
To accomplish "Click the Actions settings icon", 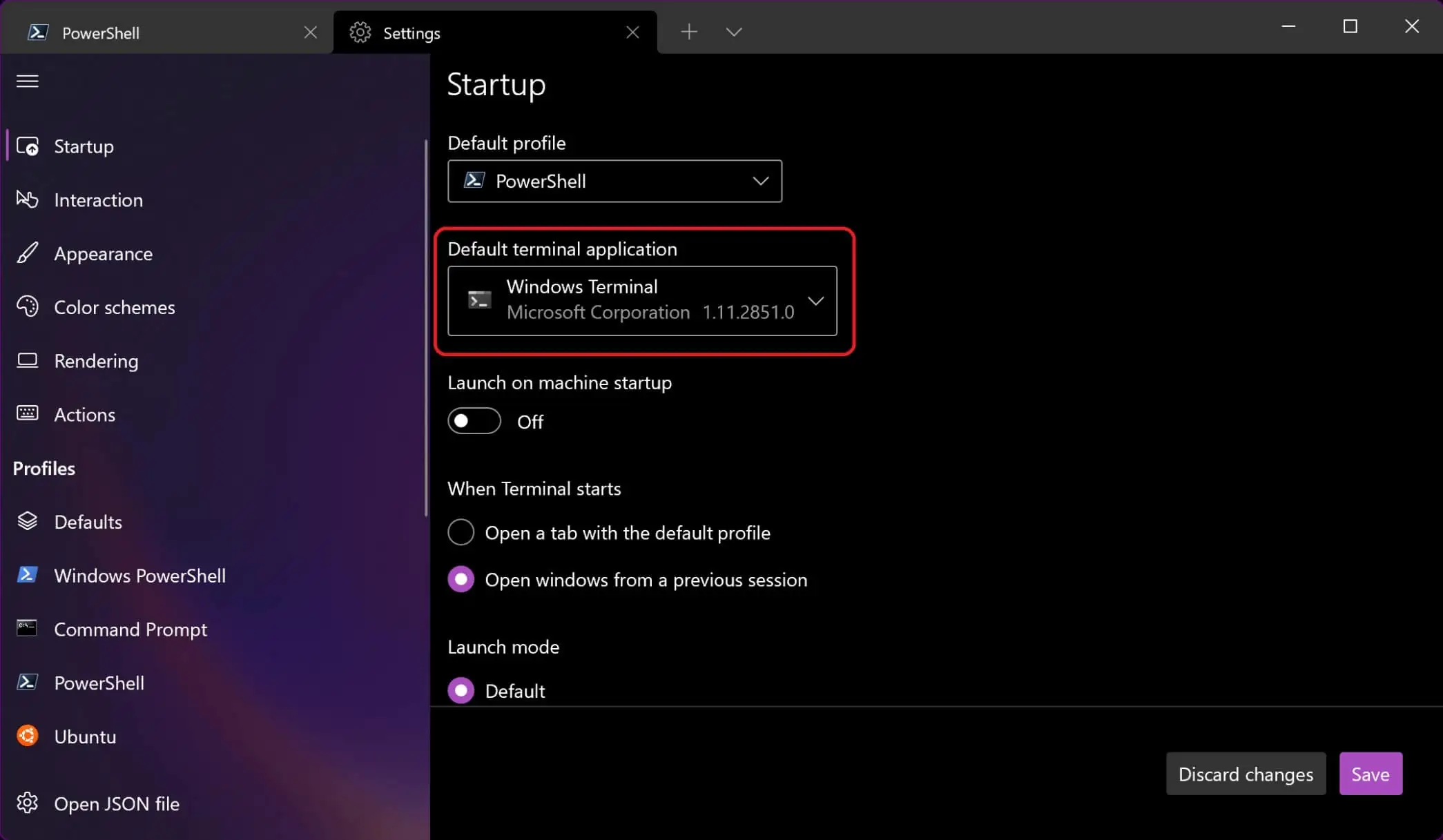I will click(27, 414).
